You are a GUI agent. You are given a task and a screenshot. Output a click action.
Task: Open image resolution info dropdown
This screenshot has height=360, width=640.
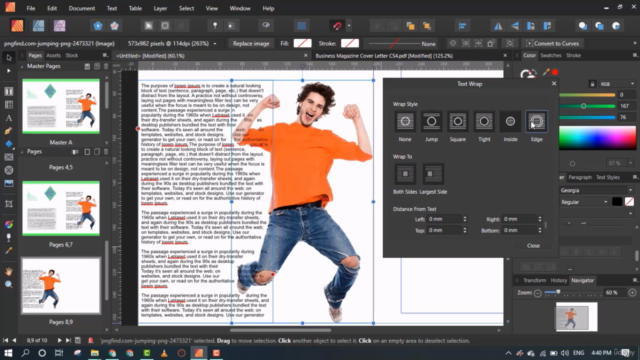coord(215,44)
